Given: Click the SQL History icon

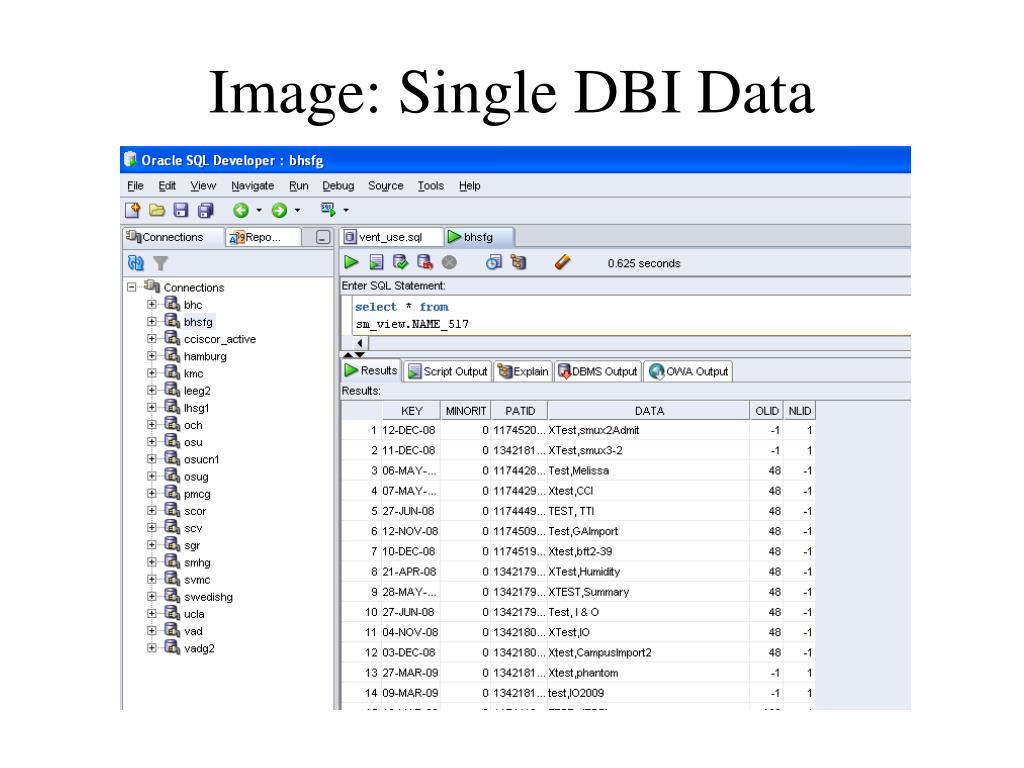Looking at the screenshot, I should 494,263.
